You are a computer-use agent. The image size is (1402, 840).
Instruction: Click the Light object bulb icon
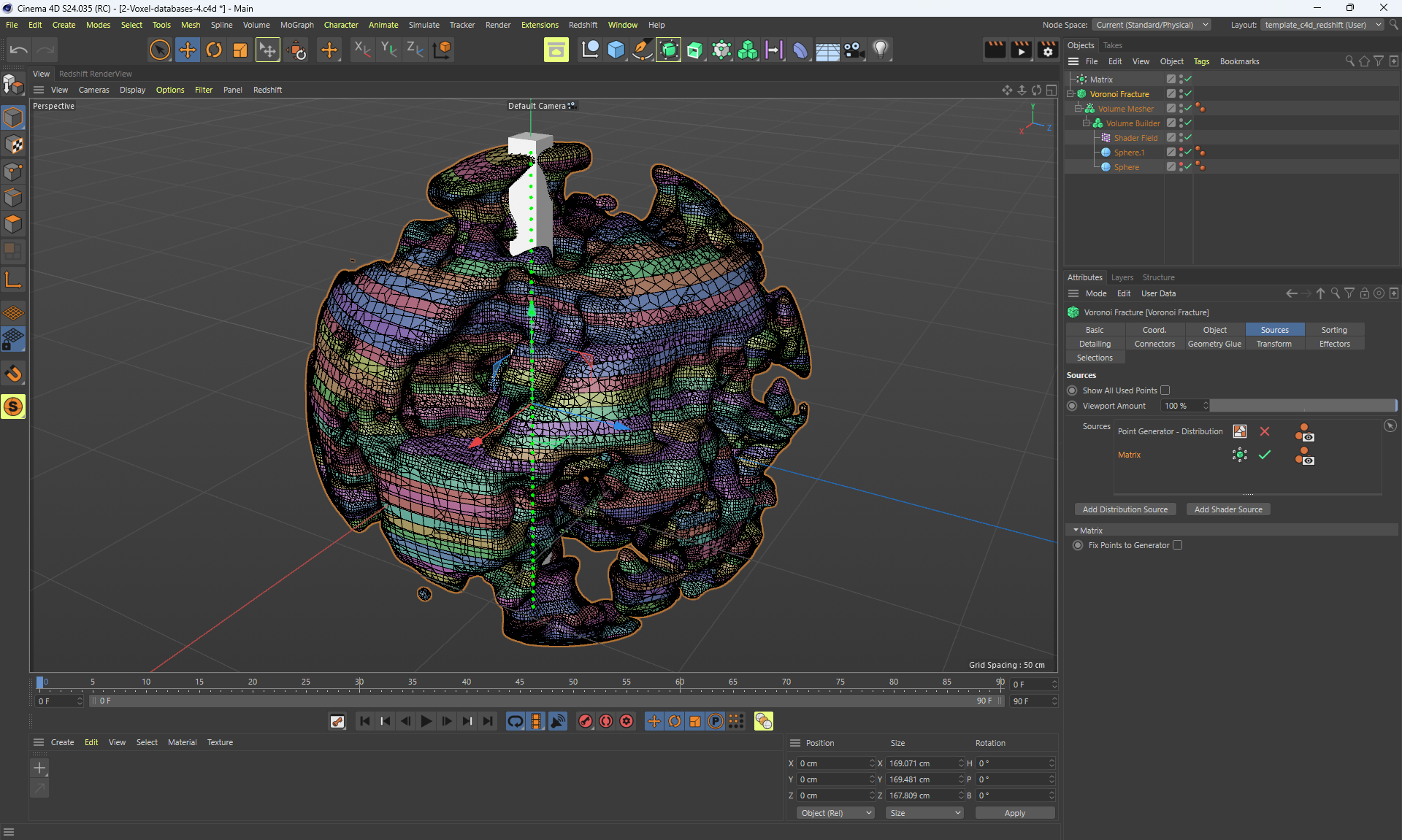(x=881, y=50)
